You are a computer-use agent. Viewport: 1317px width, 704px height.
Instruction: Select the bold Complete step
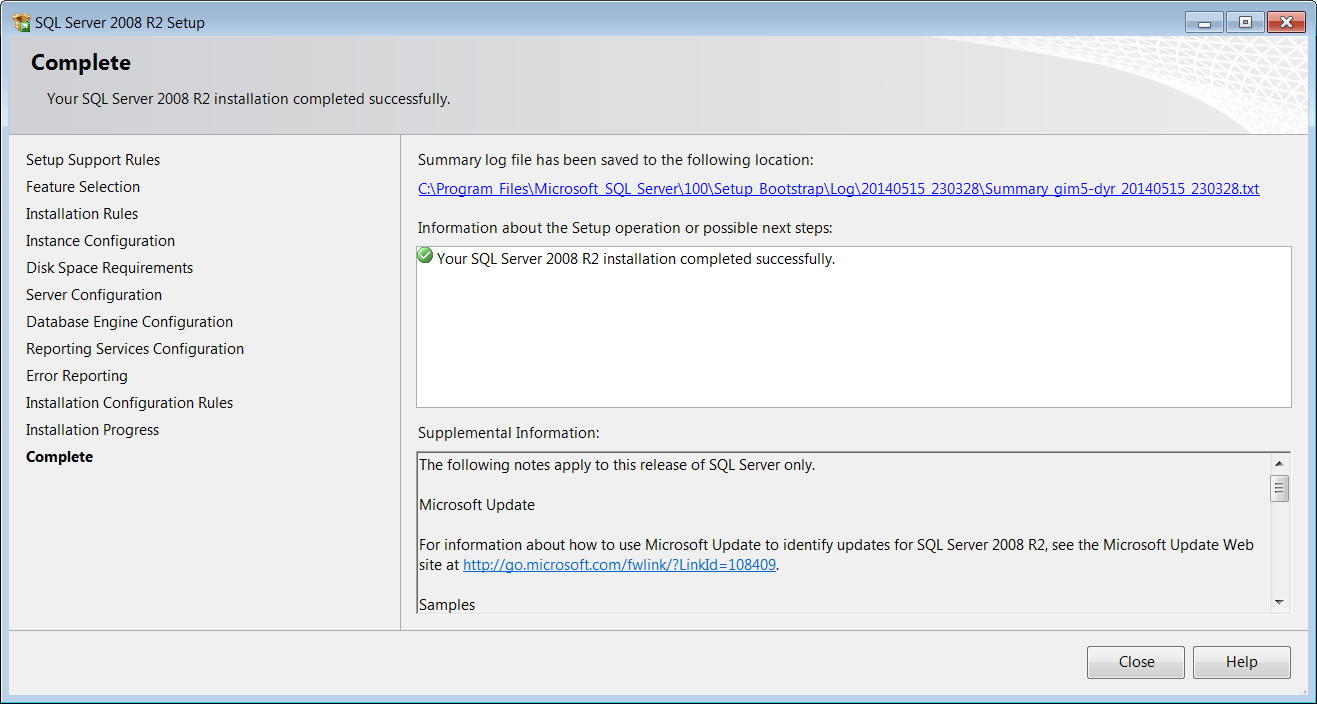point(60,457)
